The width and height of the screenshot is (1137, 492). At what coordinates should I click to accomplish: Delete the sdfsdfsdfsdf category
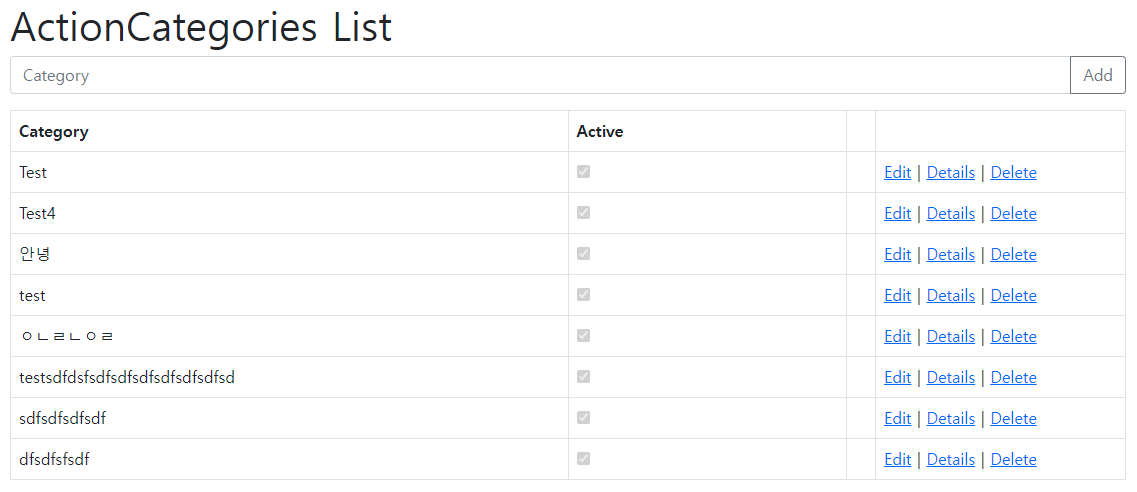coord(1013,418)
